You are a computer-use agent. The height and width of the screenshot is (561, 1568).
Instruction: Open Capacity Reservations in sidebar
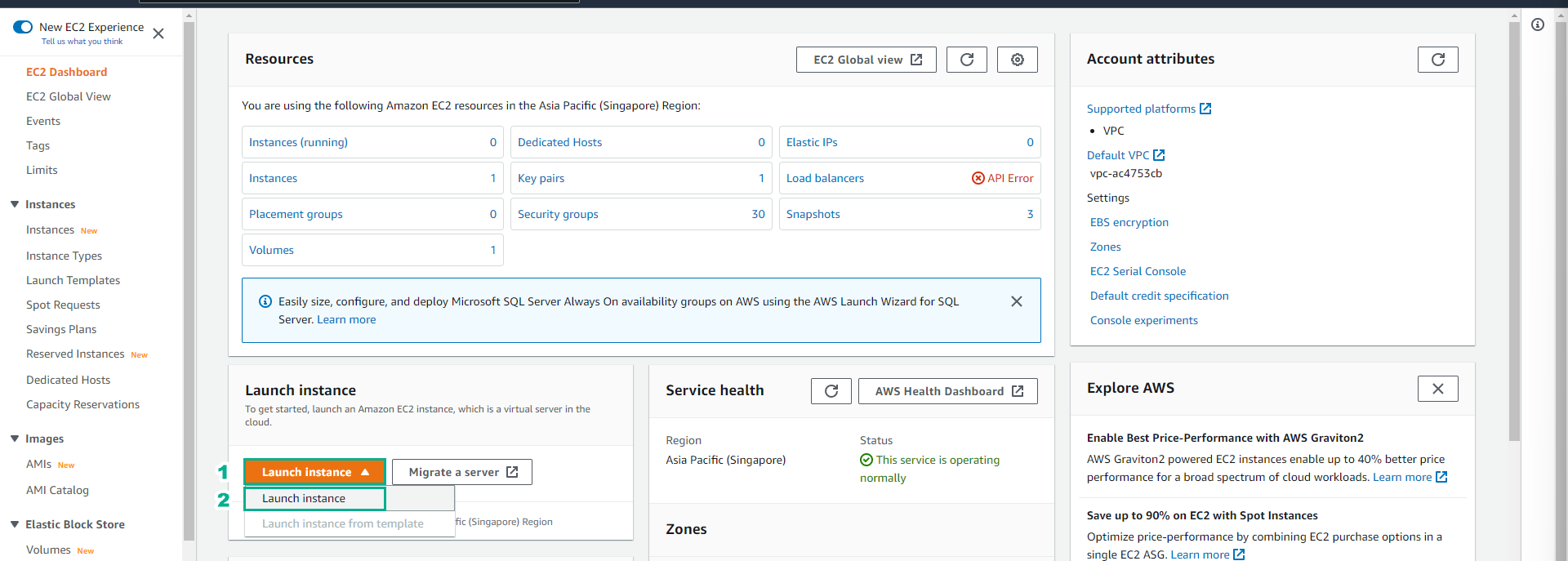coord(82,404)
